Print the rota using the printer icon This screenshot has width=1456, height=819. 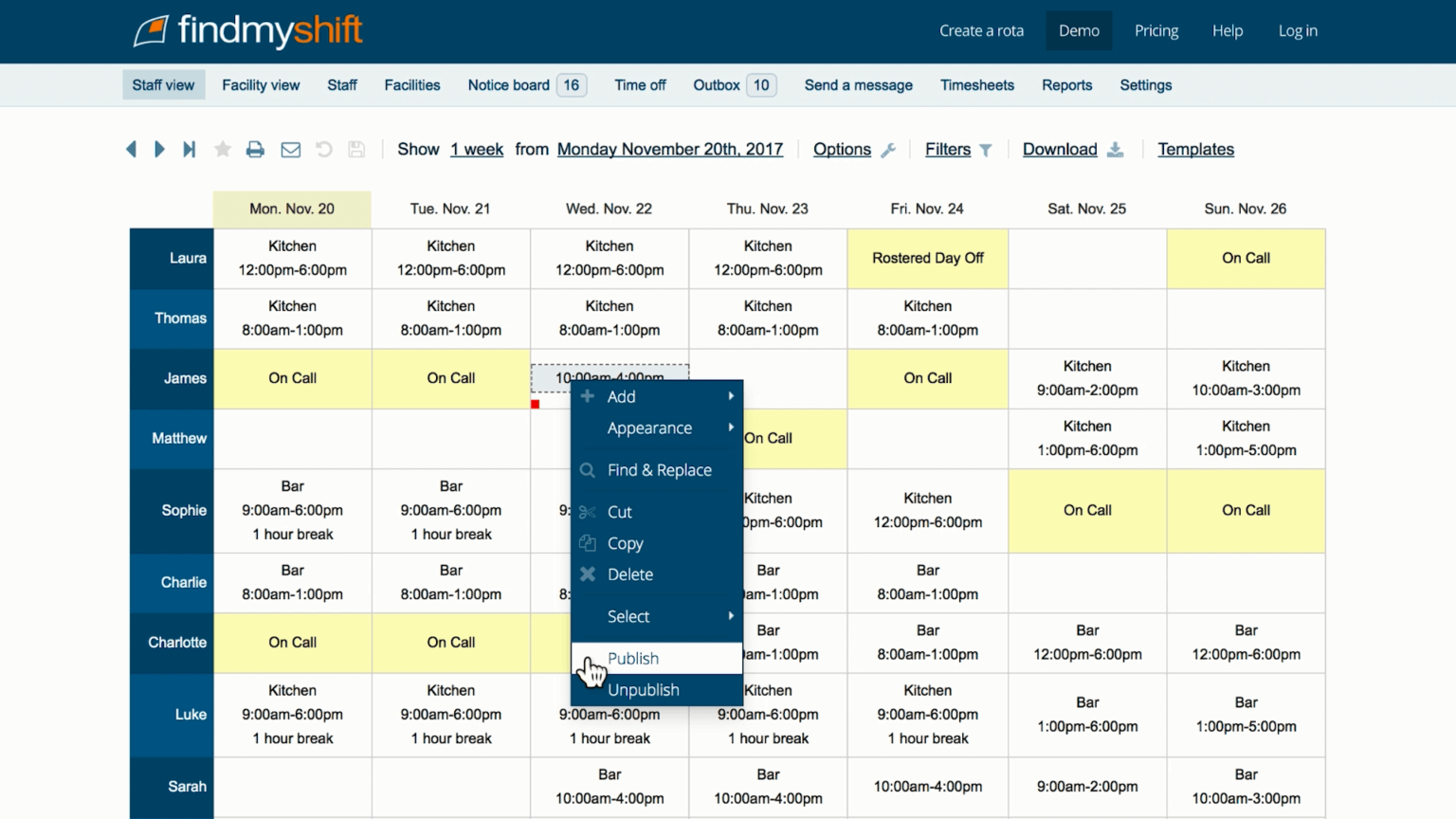point(254,149)
